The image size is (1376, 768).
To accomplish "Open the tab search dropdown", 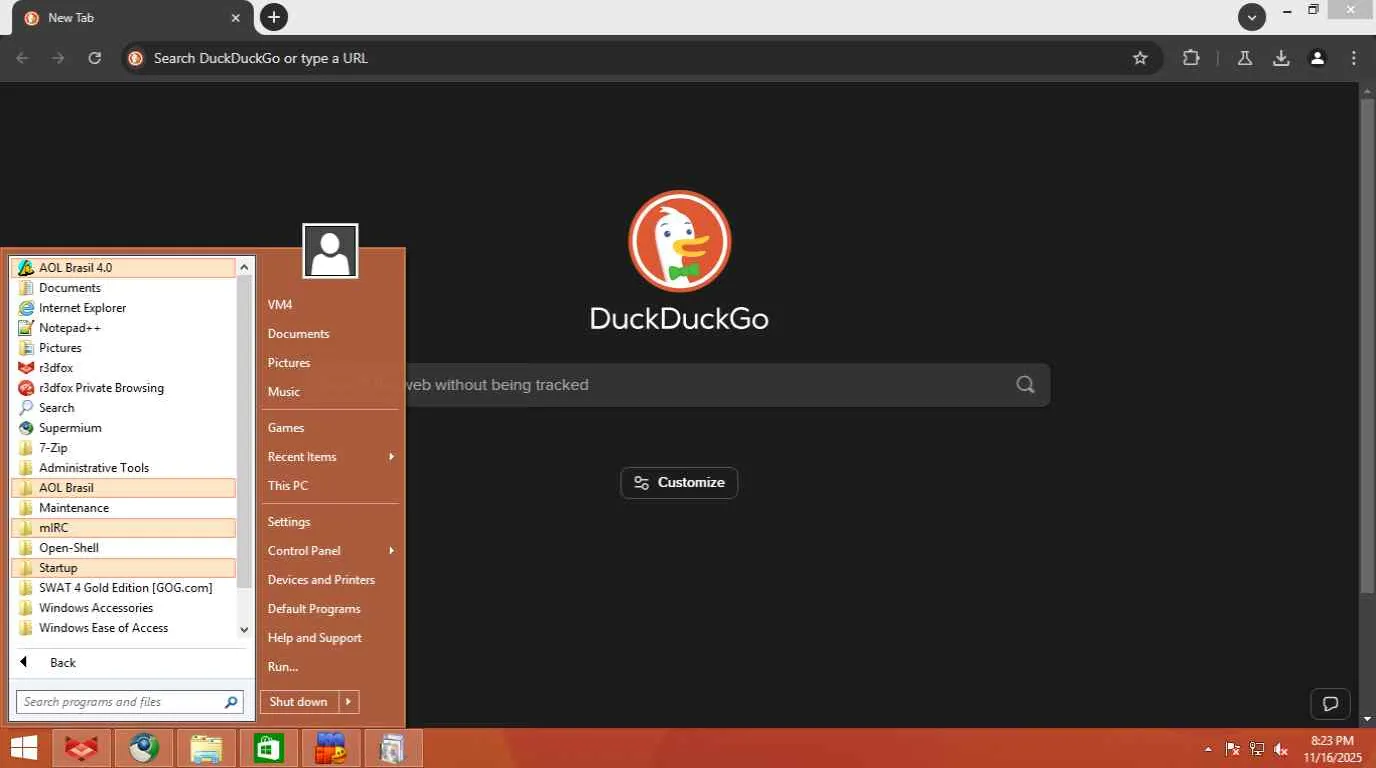I will (x=1252, y=17).
